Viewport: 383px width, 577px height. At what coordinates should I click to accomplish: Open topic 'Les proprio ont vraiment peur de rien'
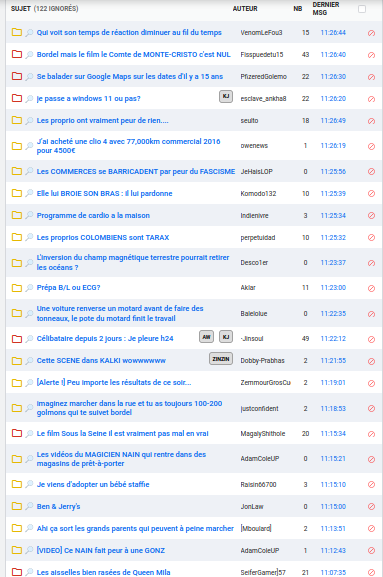(103, 120)
